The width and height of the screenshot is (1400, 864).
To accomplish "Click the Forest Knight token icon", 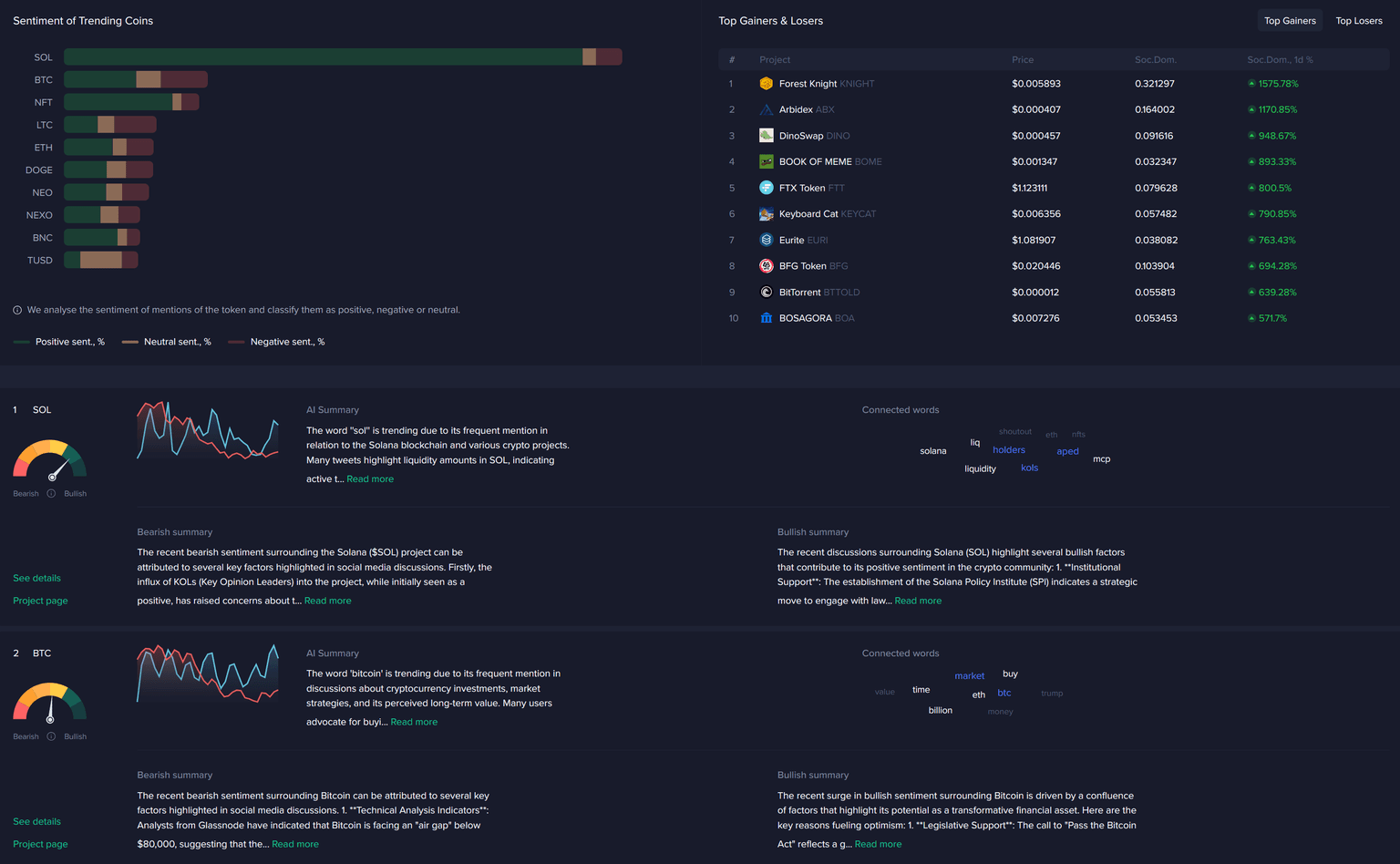I will 766,84.
